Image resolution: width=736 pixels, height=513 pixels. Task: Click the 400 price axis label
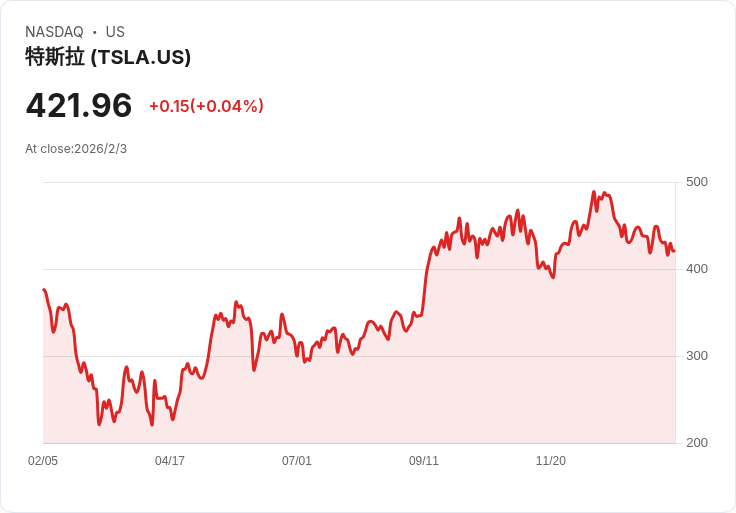[697, 269]
